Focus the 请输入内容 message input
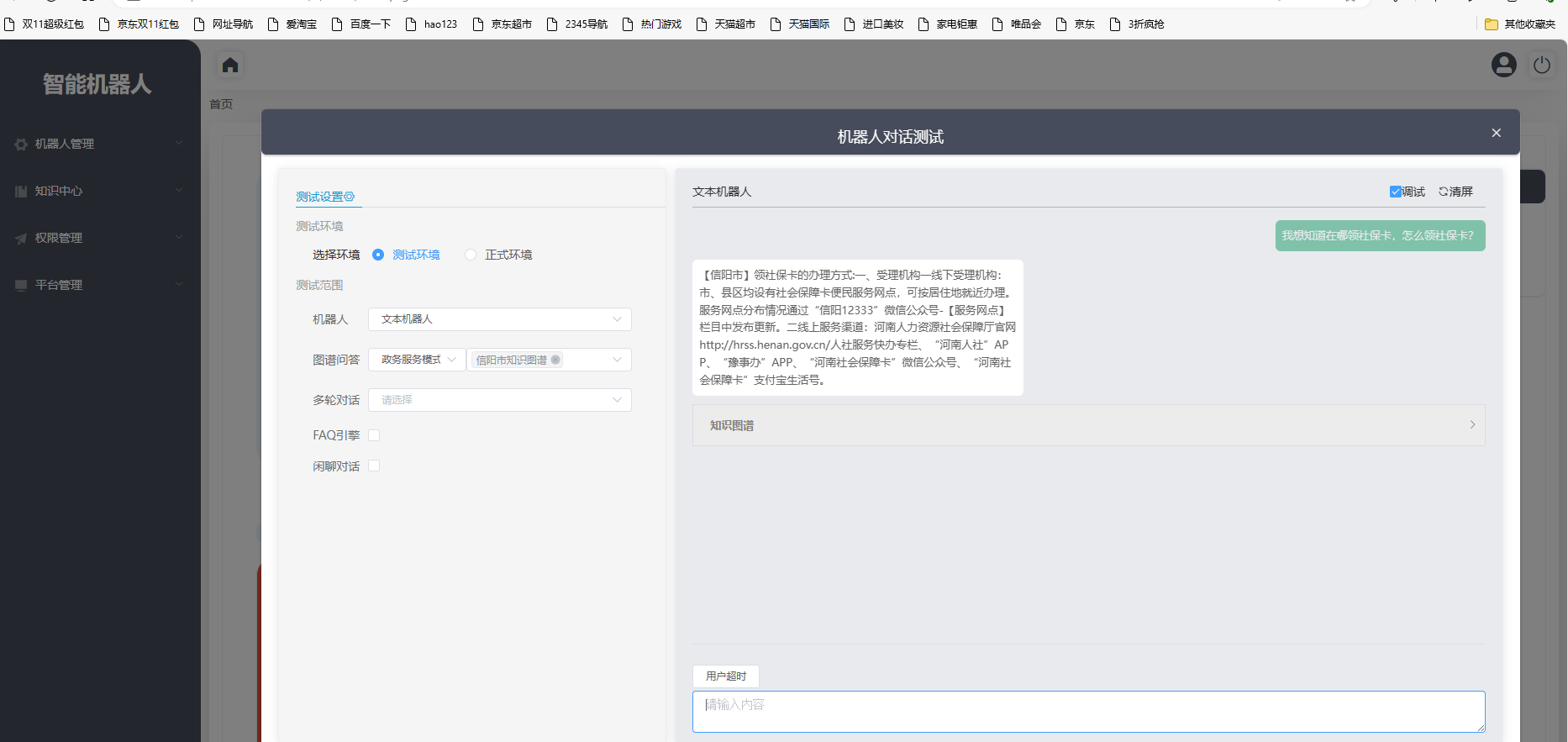Viewport: 1568px width, 742px height. click(1088, 712)
